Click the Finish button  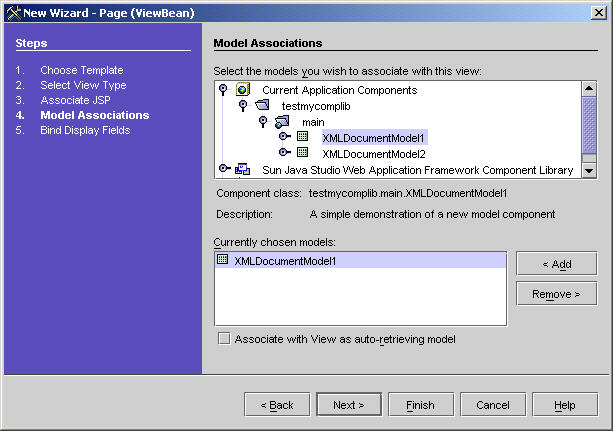[421, 405]
